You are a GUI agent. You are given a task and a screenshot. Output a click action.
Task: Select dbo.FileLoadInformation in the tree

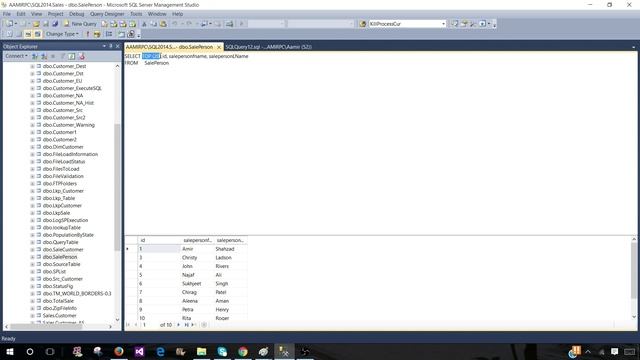click(x=70, y=154)
